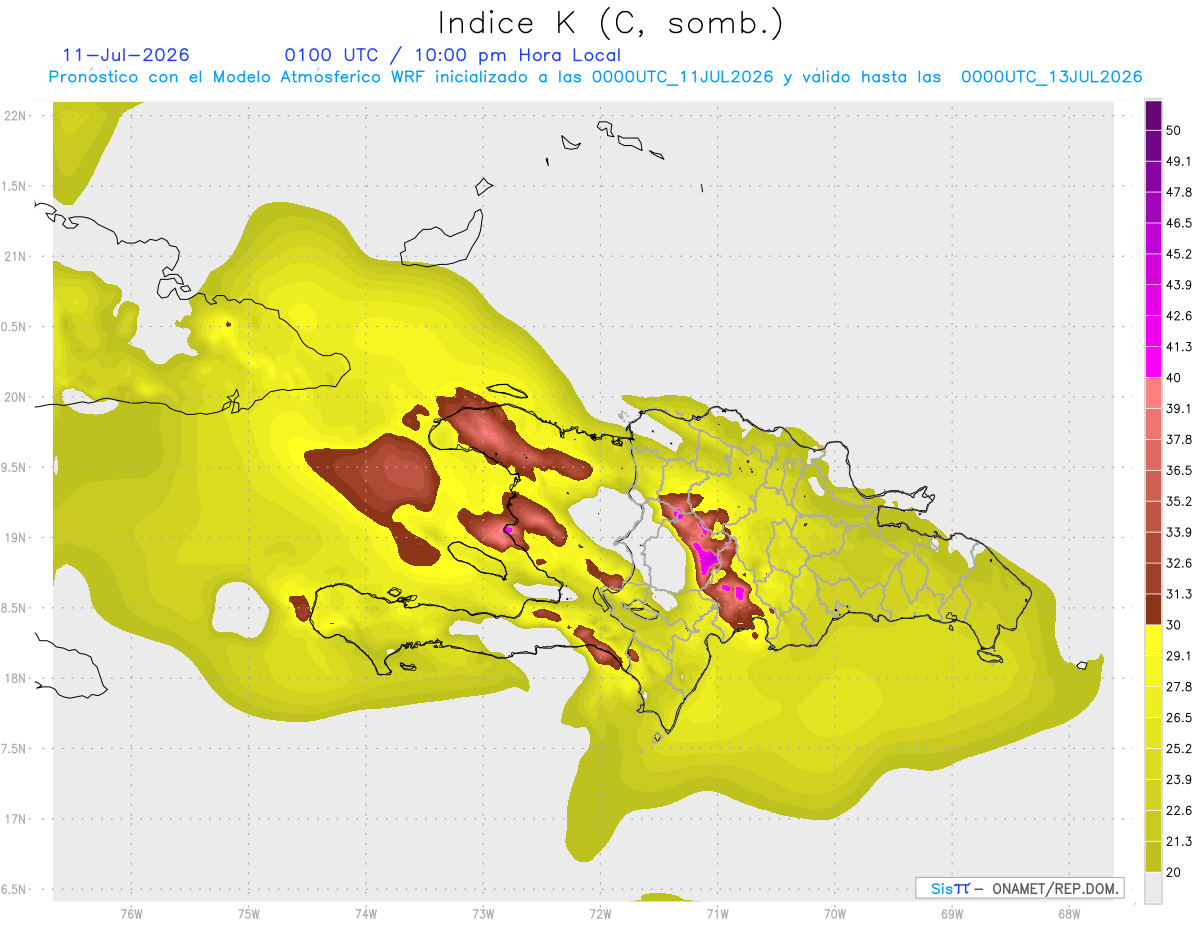Pick the "7.5N" latitude tick label

[15, 748]
